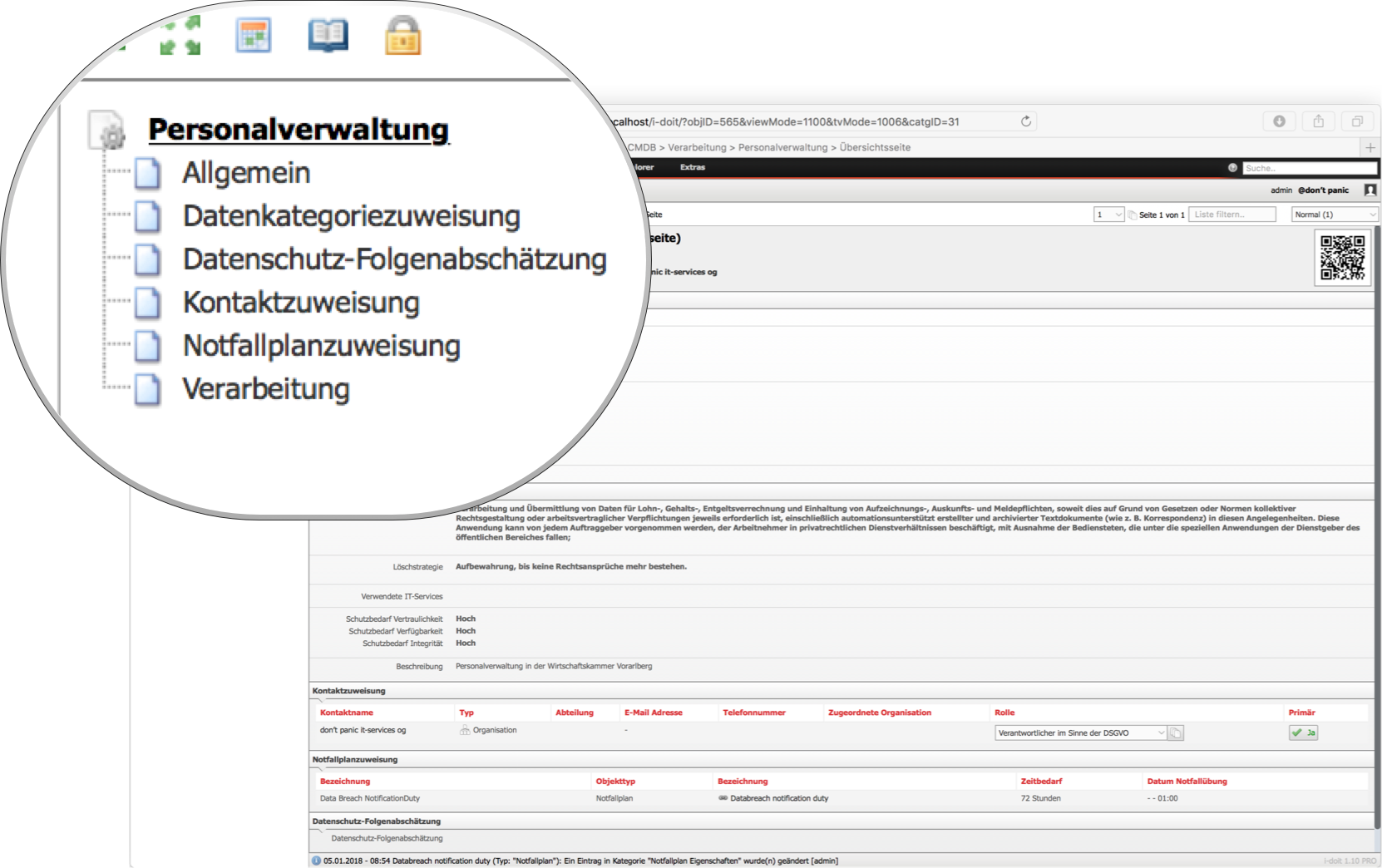The width and height of the screenshot is (1382, 868).
Task: Open the Verantwortlicher im Sinne der DSGVO role dropdown
Action: click(1078, 732)
